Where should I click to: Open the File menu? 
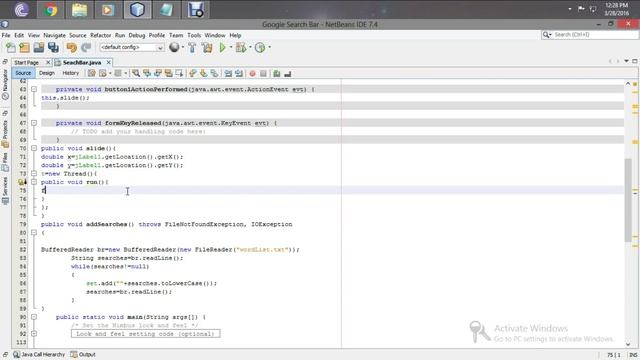(x=6, y=36)
